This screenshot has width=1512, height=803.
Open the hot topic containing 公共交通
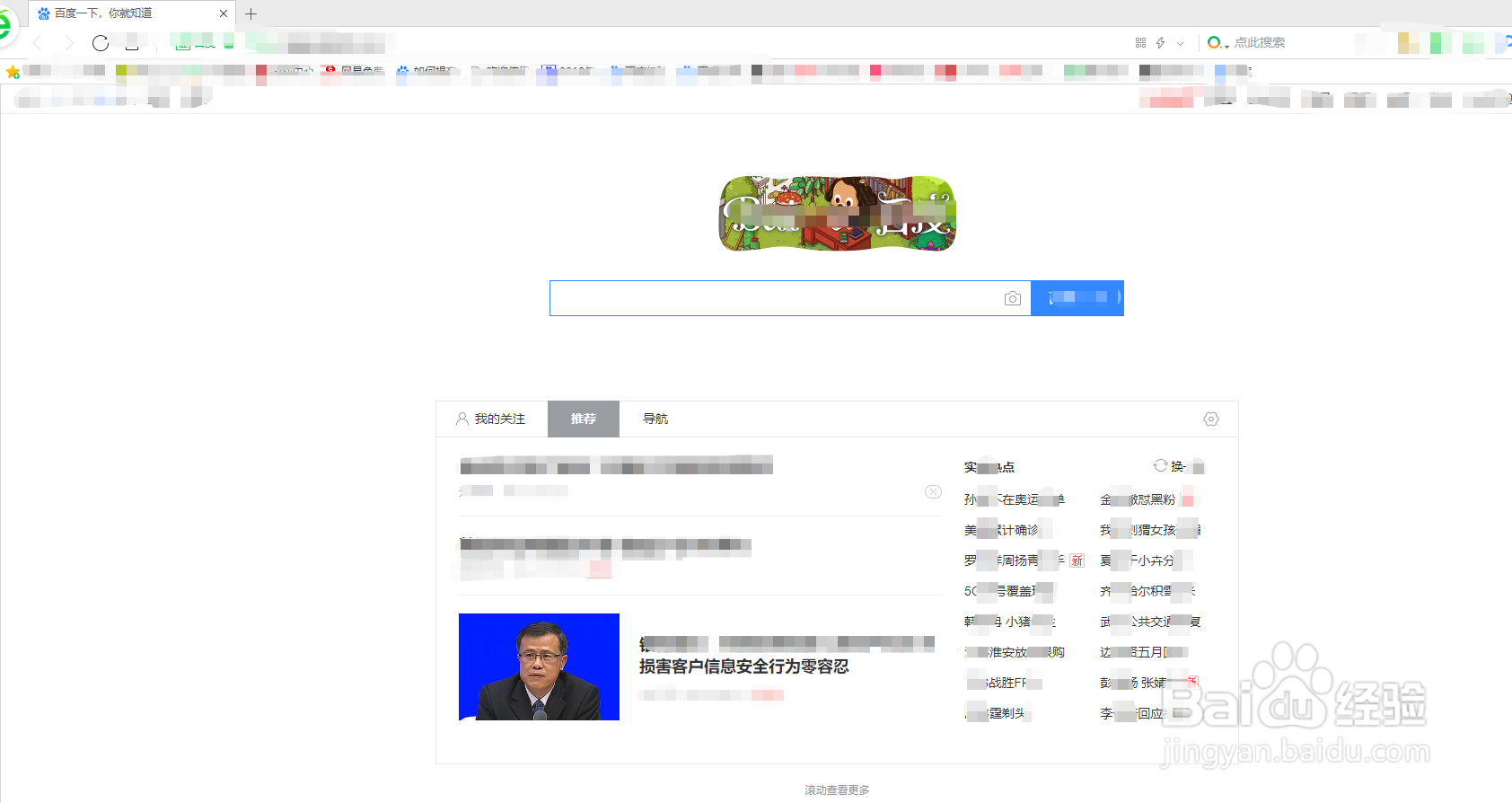click(1150, 622)
